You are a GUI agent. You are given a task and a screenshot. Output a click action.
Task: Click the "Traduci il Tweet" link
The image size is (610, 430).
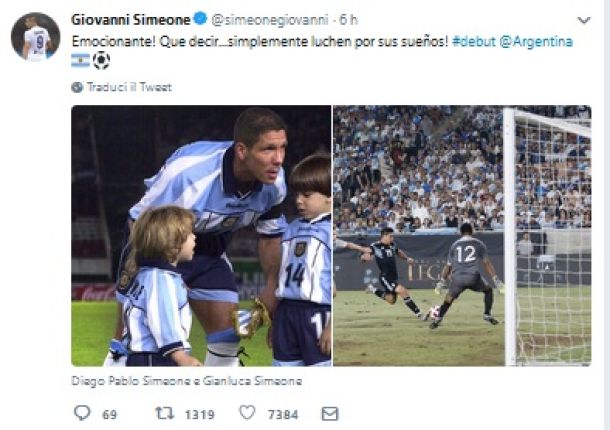click(129, 87)
